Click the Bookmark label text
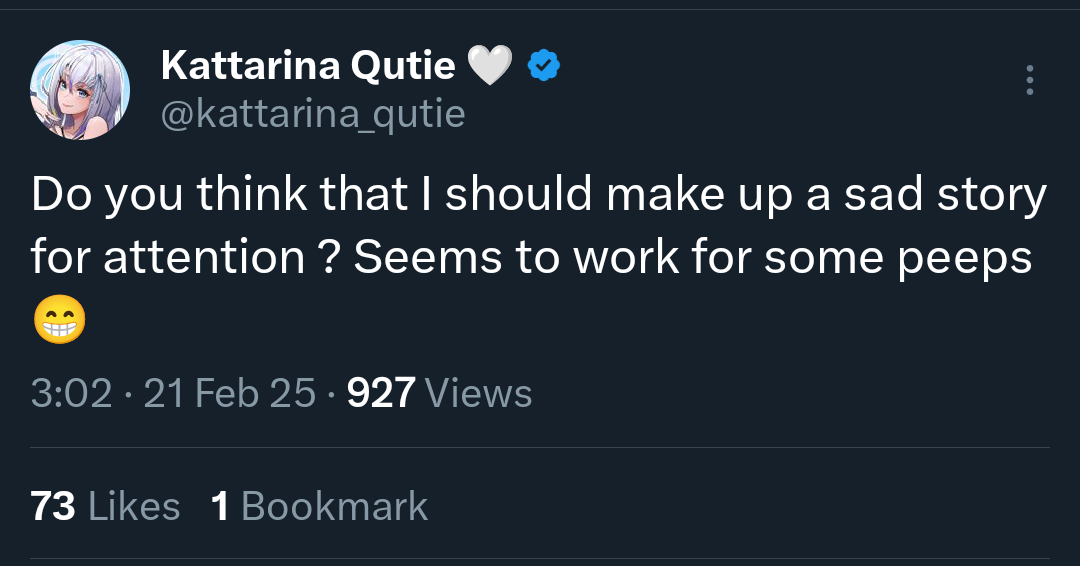 pos(334,506)
